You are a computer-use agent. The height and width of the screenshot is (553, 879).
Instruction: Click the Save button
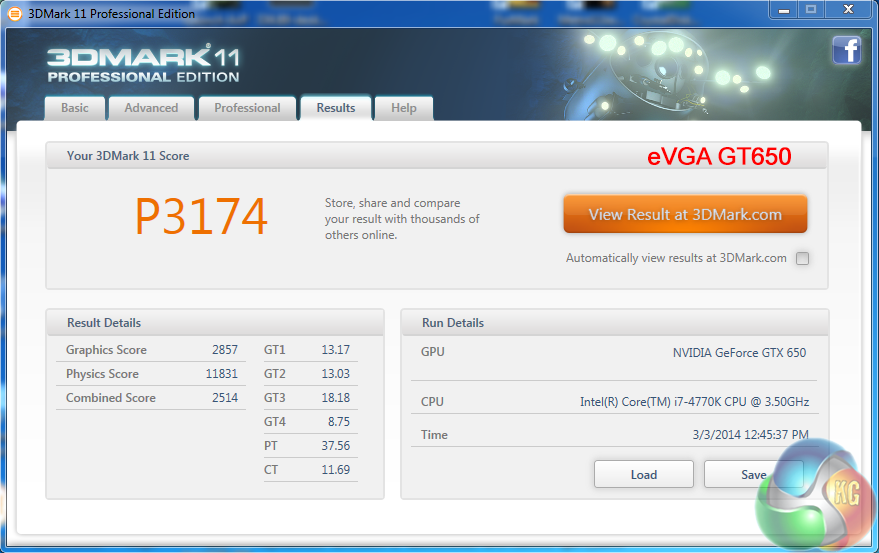(x=753, y=474)
